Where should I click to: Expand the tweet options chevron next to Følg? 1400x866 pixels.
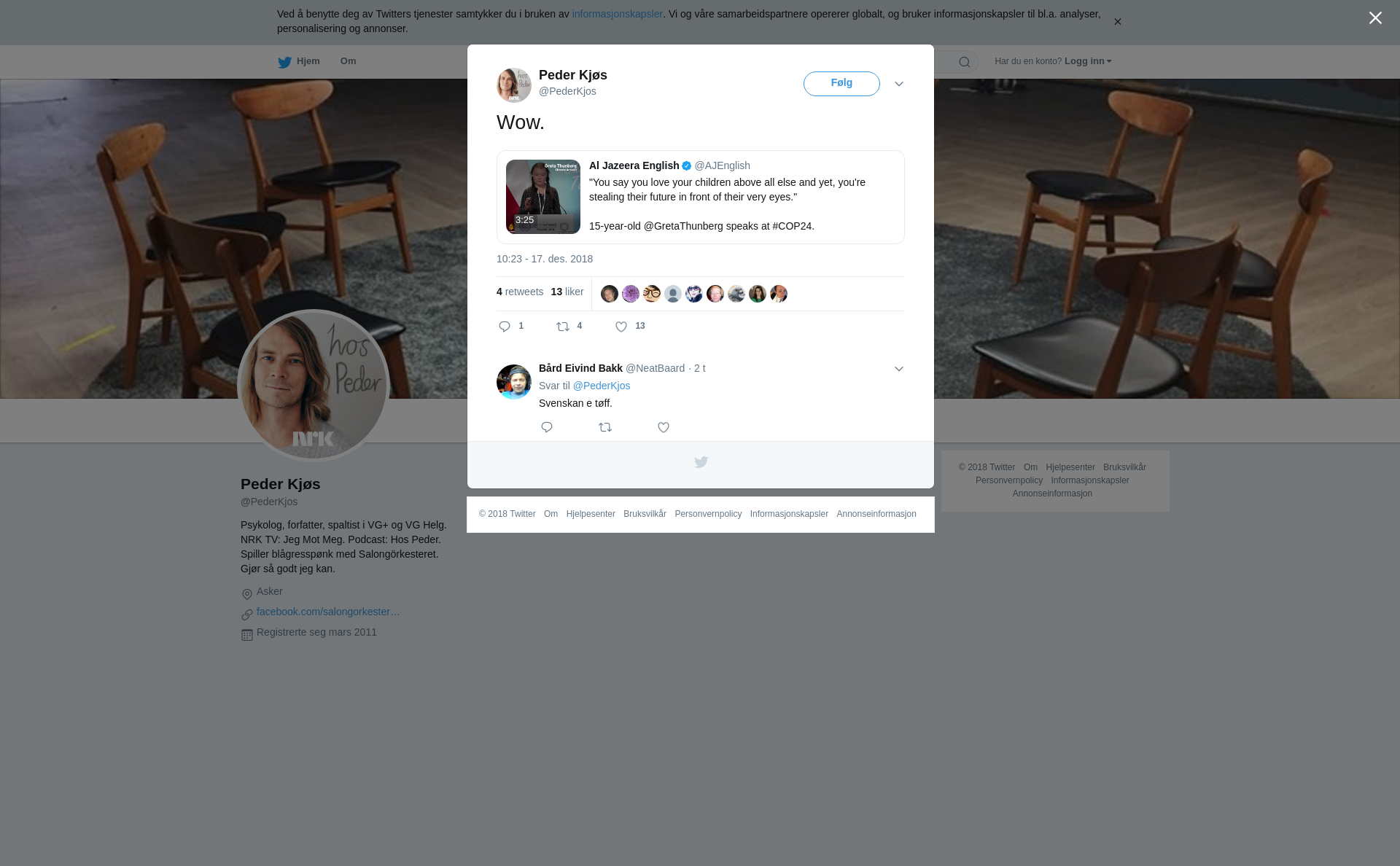(x=899, y=84)
